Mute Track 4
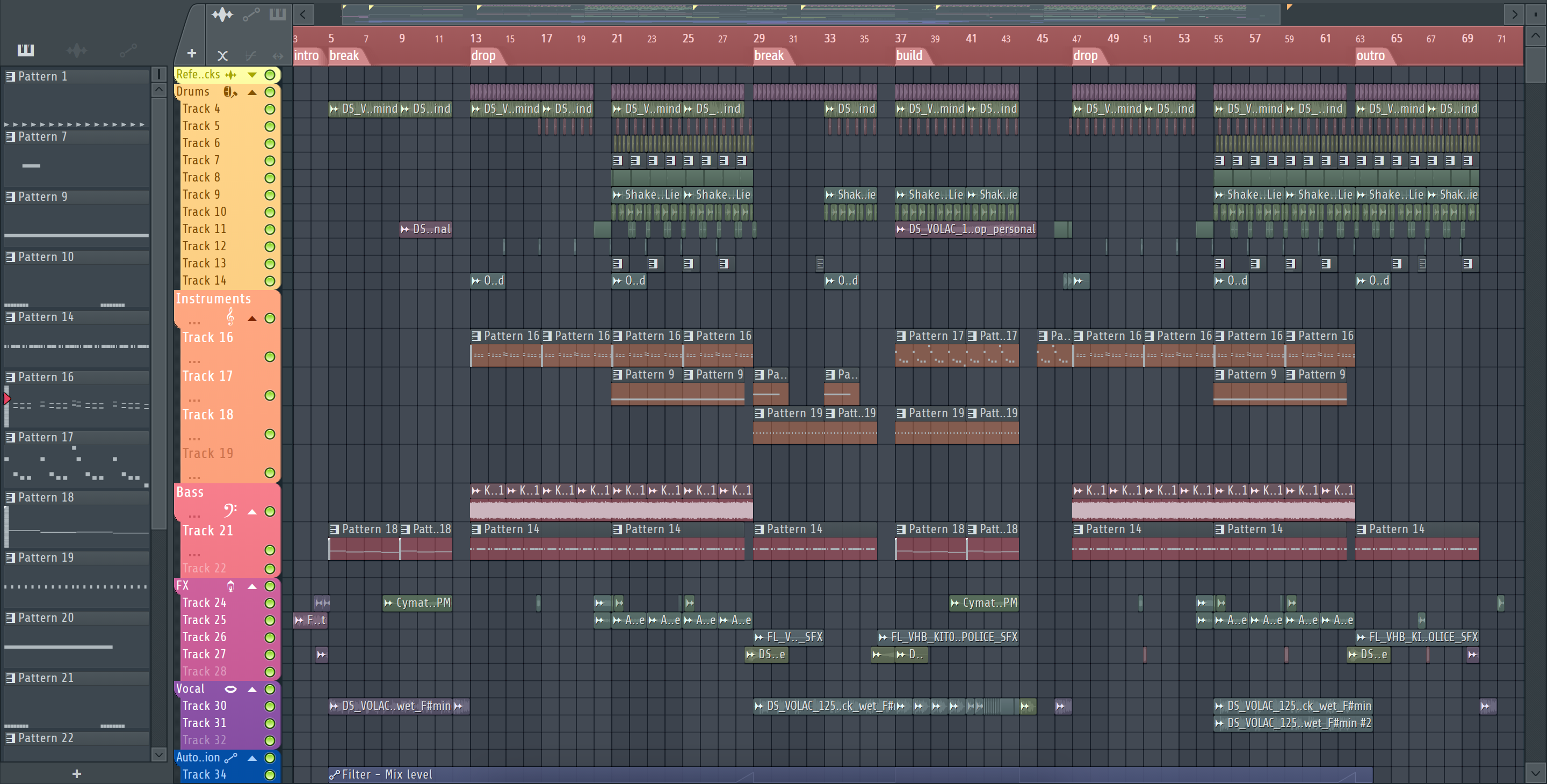The image size is (1547, 784). 270,109
